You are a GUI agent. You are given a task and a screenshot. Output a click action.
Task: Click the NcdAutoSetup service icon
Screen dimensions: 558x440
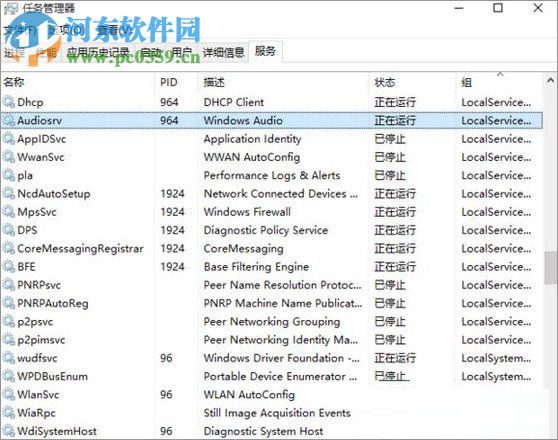tap(9, 194)
